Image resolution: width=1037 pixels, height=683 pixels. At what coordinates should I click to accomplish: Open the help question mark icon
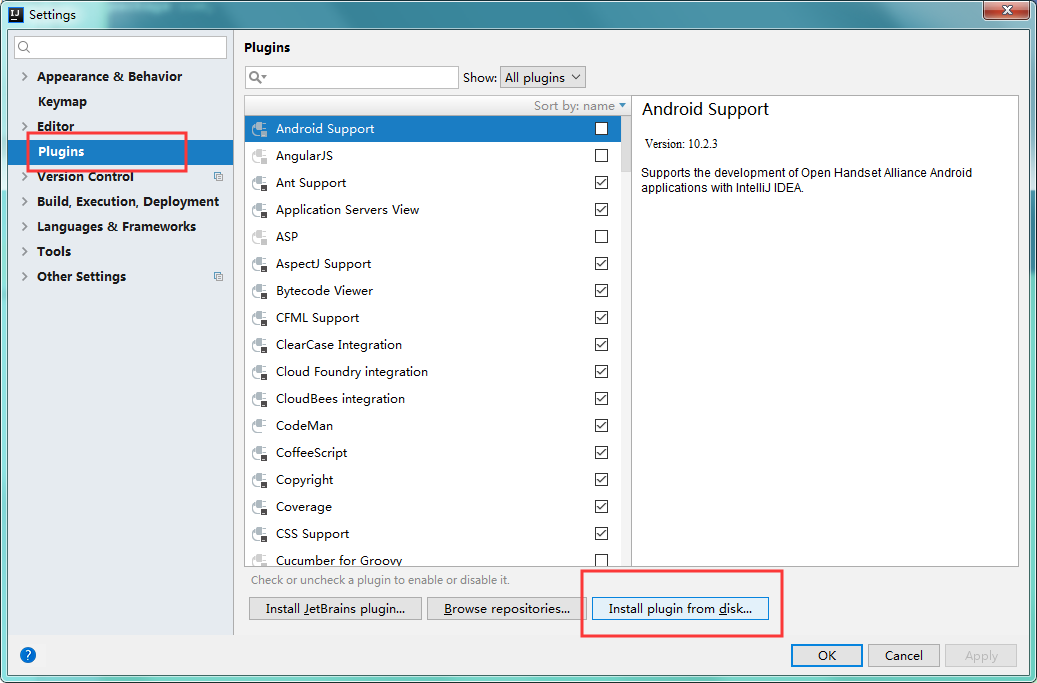pos(28,655)
